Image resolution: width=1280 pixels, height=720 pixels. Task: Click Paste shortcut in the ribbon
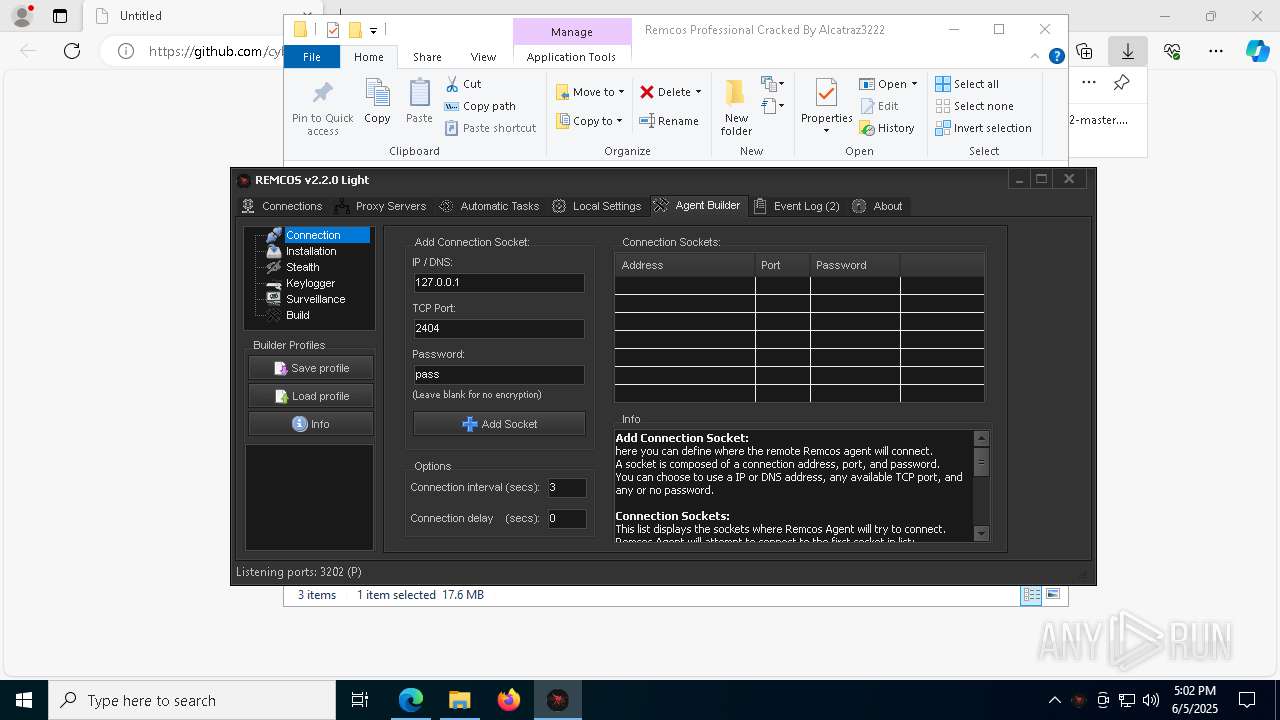point(490,128)
